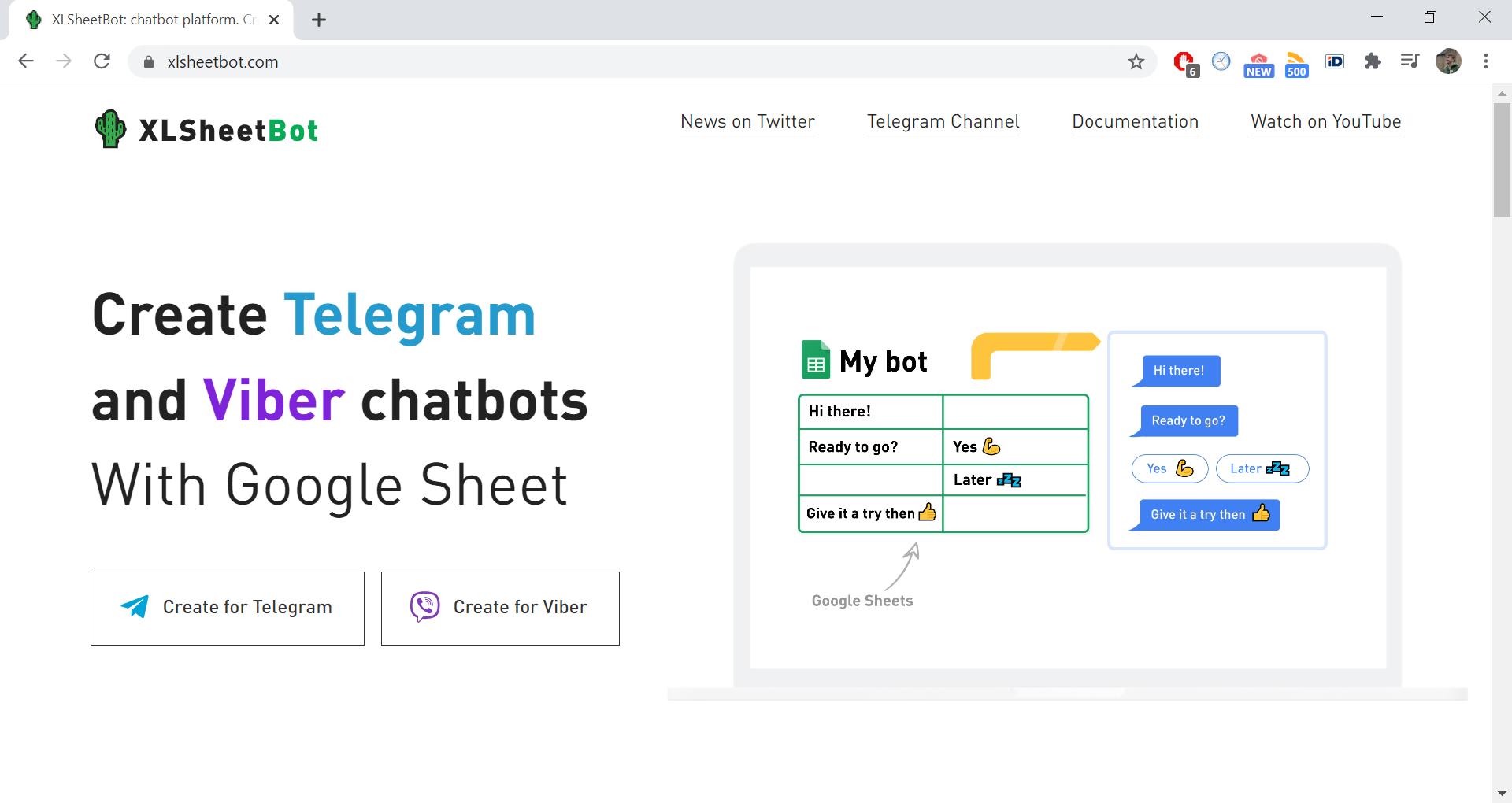This screenshot has width=1512, height=803.
Task: Click the XLSheetBot cactus logo
Action: 110,128
